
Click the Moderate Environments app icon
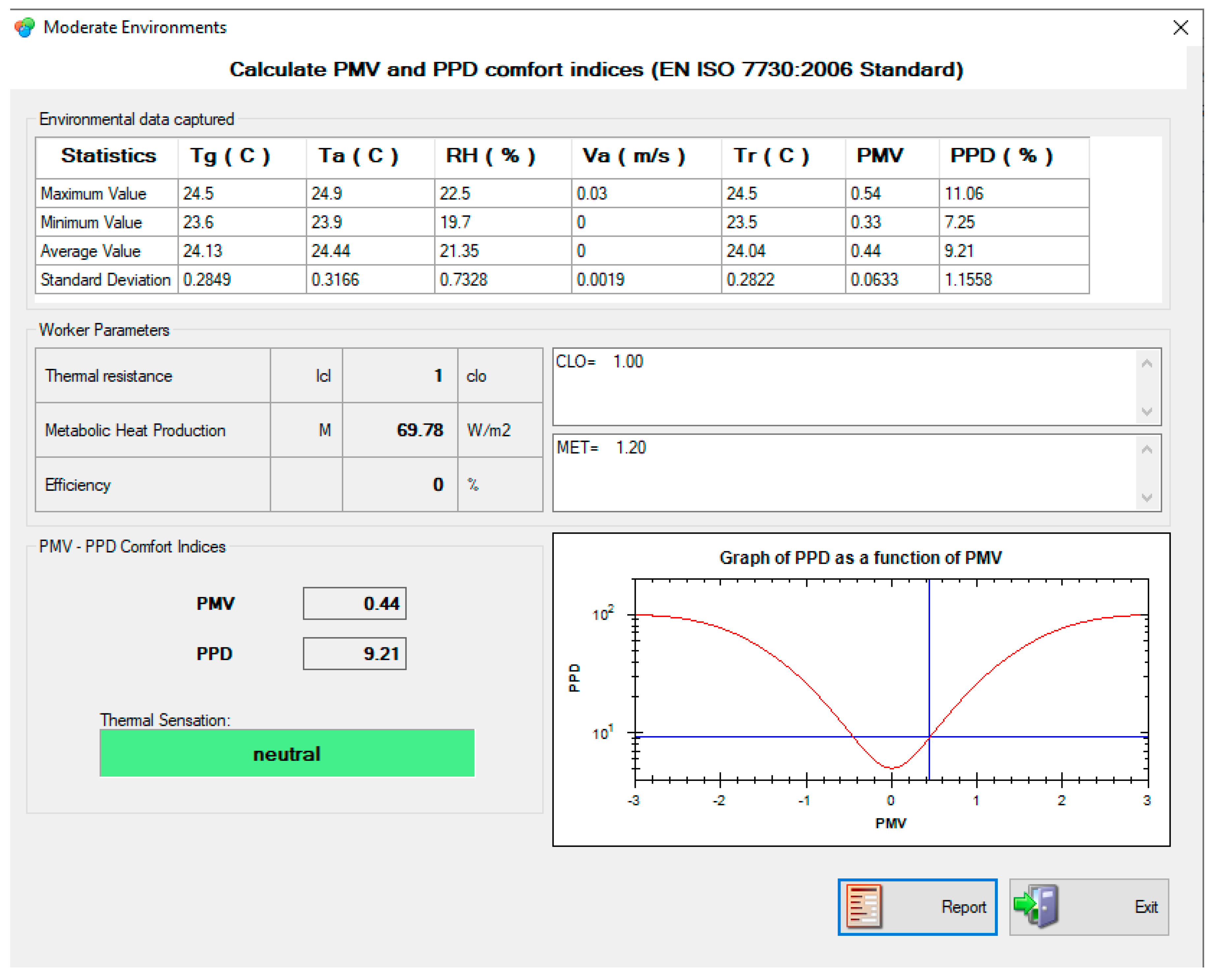(x=25, y=27)
